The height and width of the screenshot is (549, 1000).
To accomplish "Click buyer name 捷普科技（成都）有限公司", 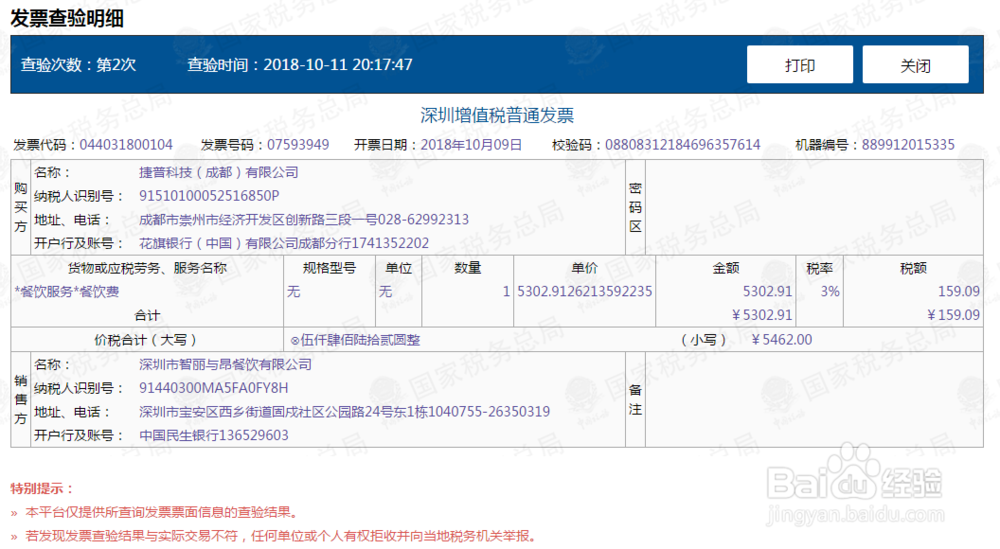I will click(x=219, y=172).
